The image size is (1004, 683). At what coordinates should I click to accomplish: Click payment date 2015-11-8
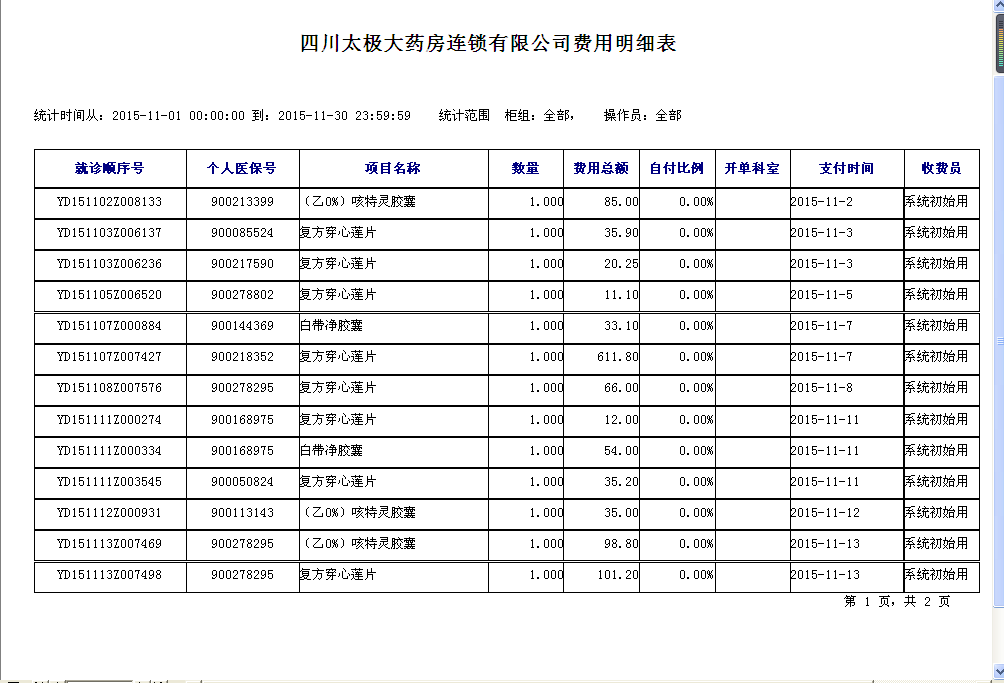[x=822, y=388]
